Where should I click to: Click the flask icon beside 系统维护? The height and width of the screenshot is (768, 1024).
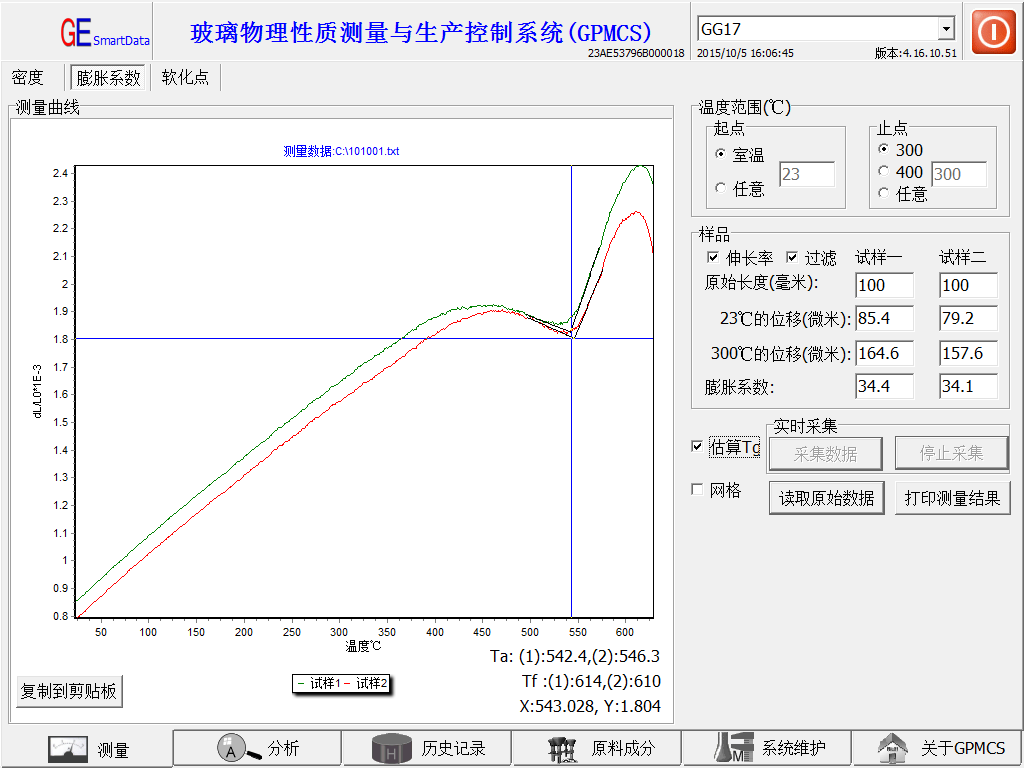pyautogui.click(x=734, y=748)
